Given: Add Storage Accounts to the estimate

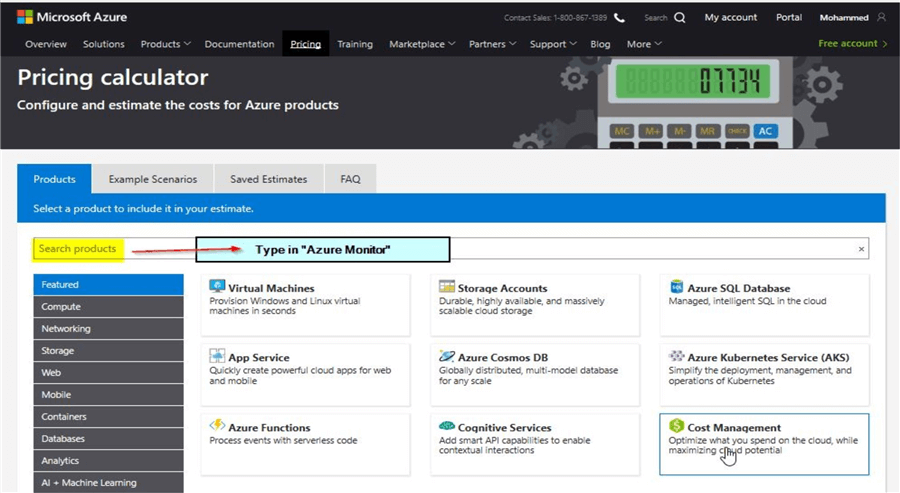Looking at the screenshot, I should coord(535,305).
